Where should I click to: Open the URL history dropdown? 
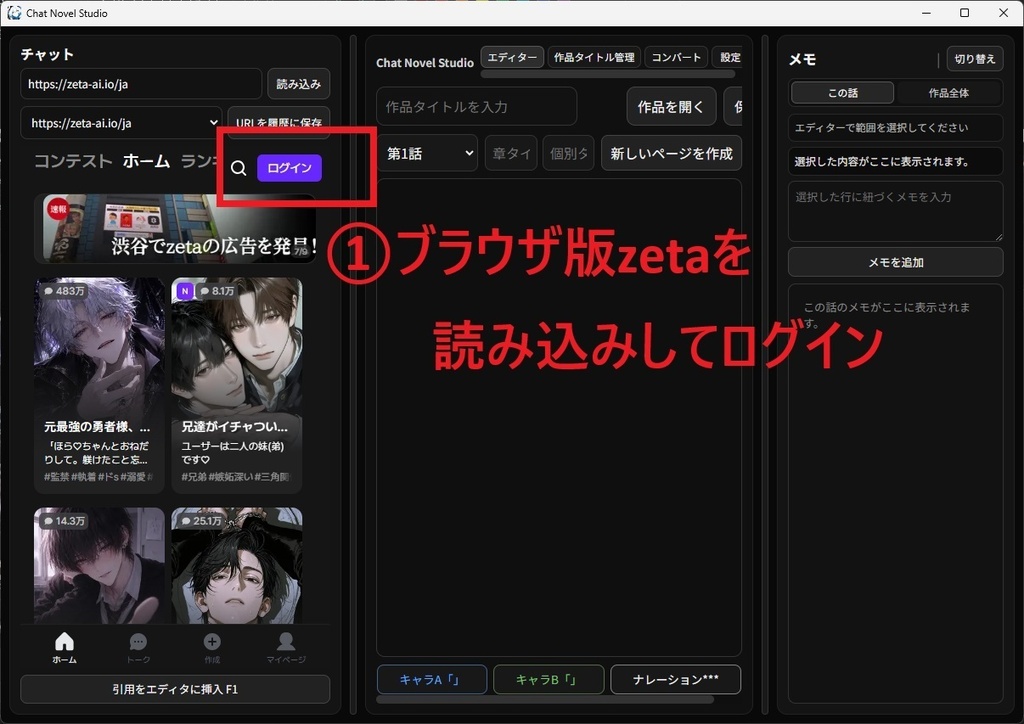coord(121,123)
